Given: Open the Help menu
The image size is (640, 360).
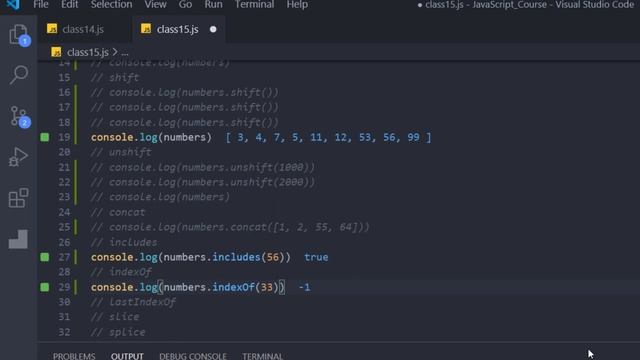Looking at the screenshot, I should click(297, 4).
